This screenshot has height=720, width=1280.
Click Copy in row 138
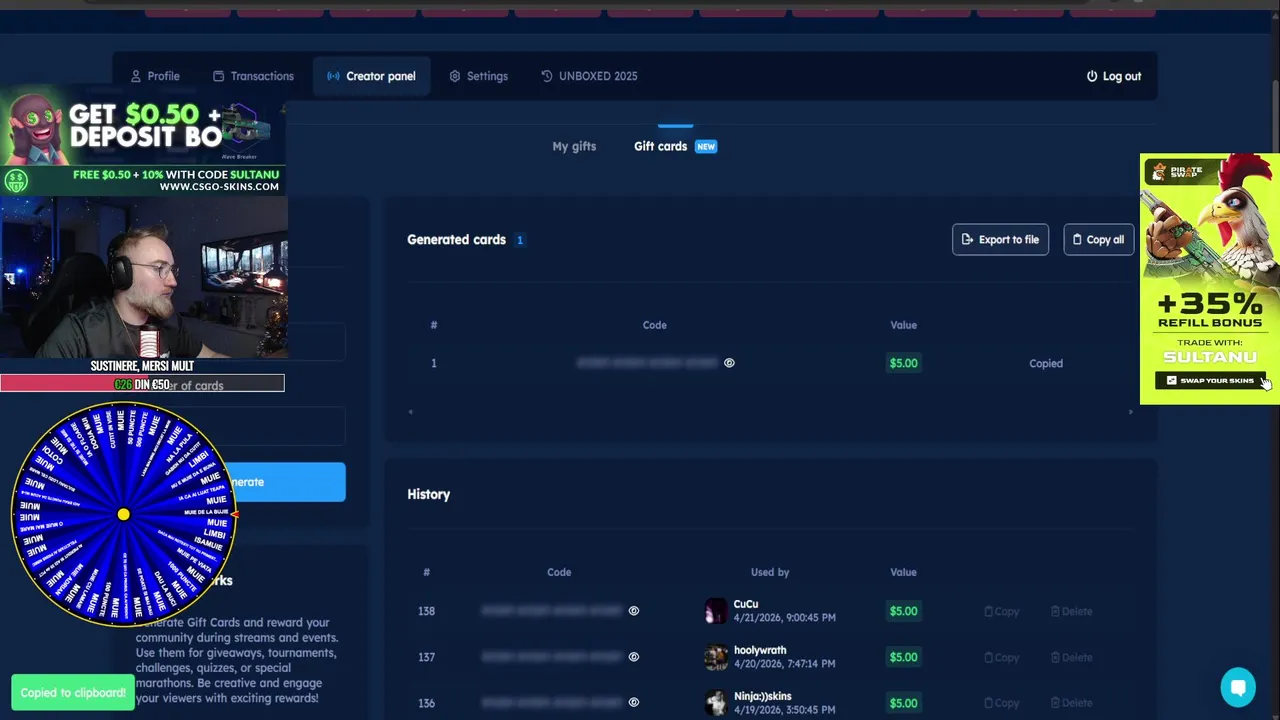coord(1001,611)
